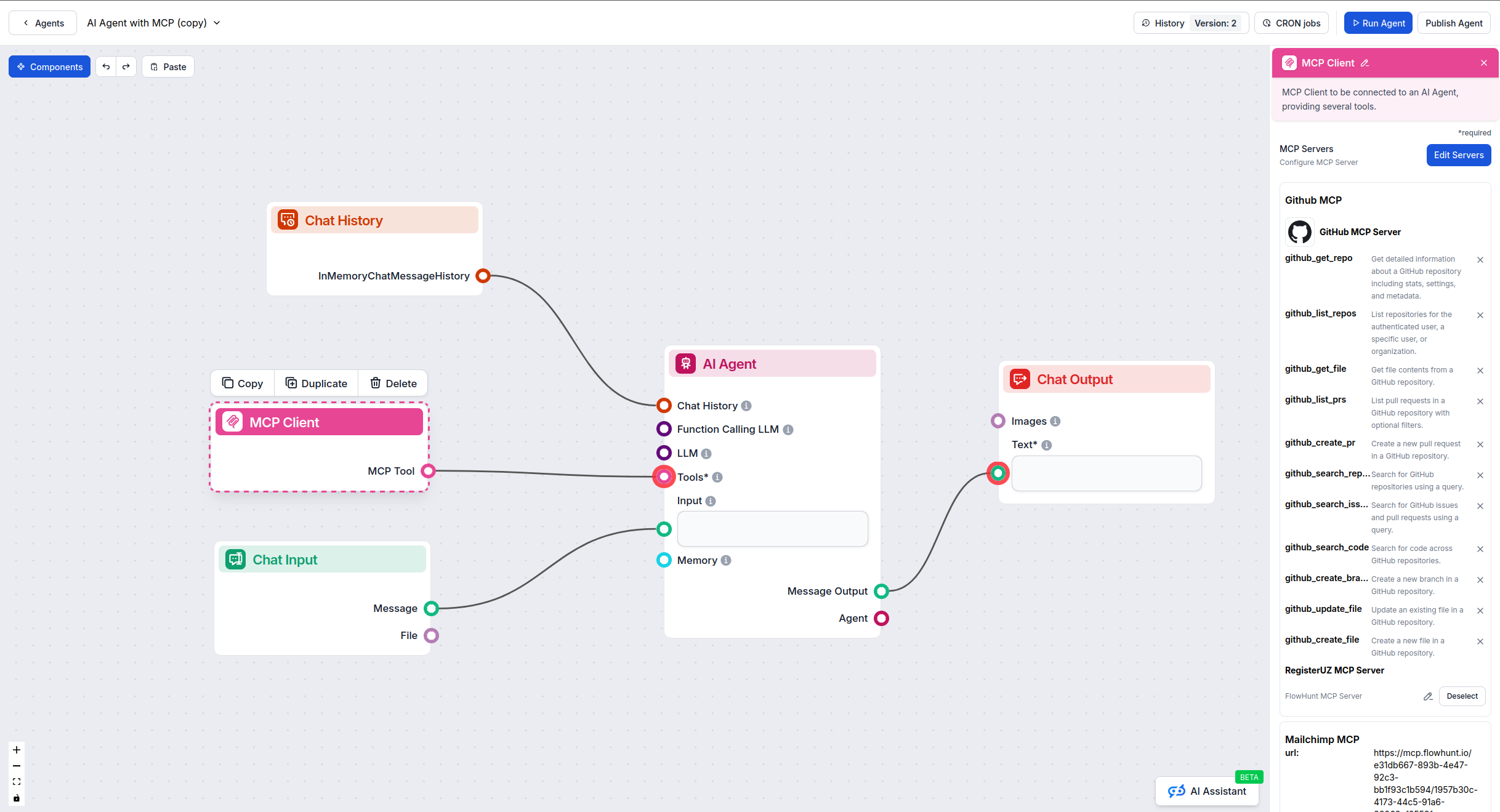Open the AI Assistant beta chat
Screen dimensions: 1500x812
pos(1206,791)
